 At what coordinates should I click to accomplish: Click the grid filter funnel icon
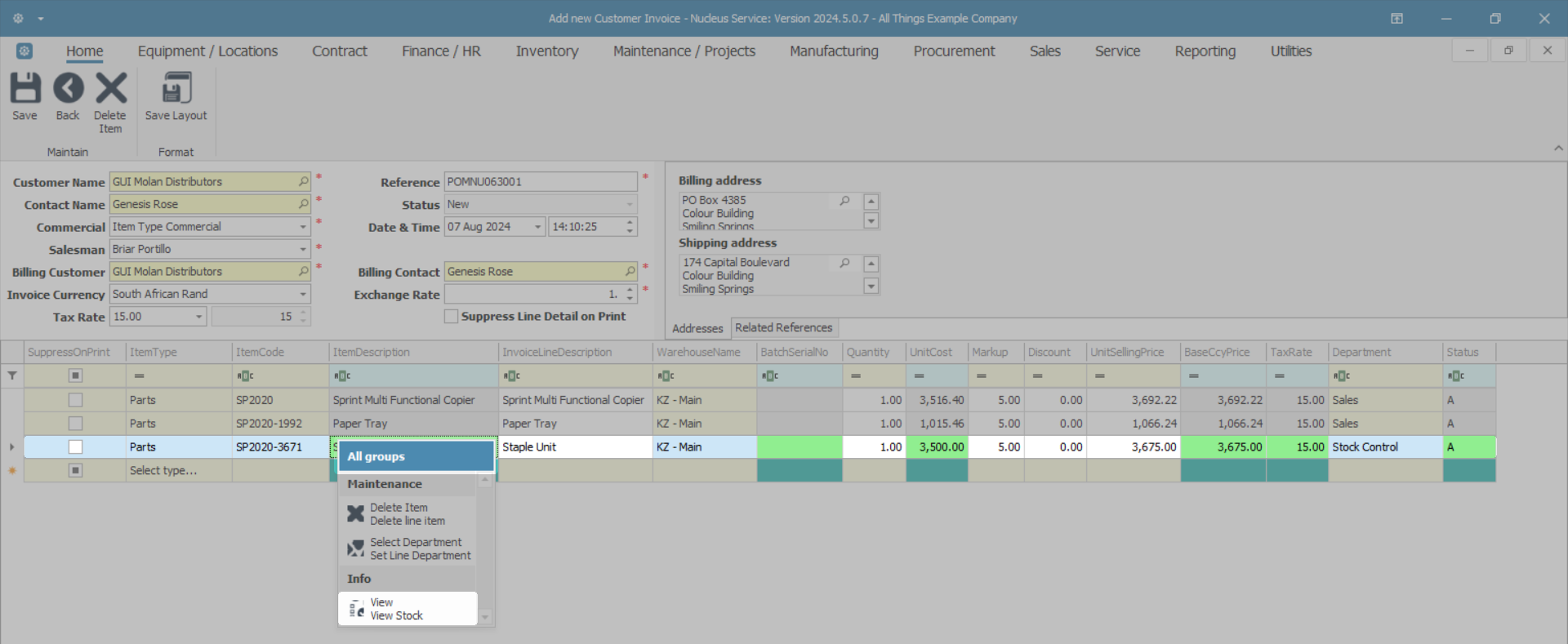pyautogui.click(x=12, y=375)
